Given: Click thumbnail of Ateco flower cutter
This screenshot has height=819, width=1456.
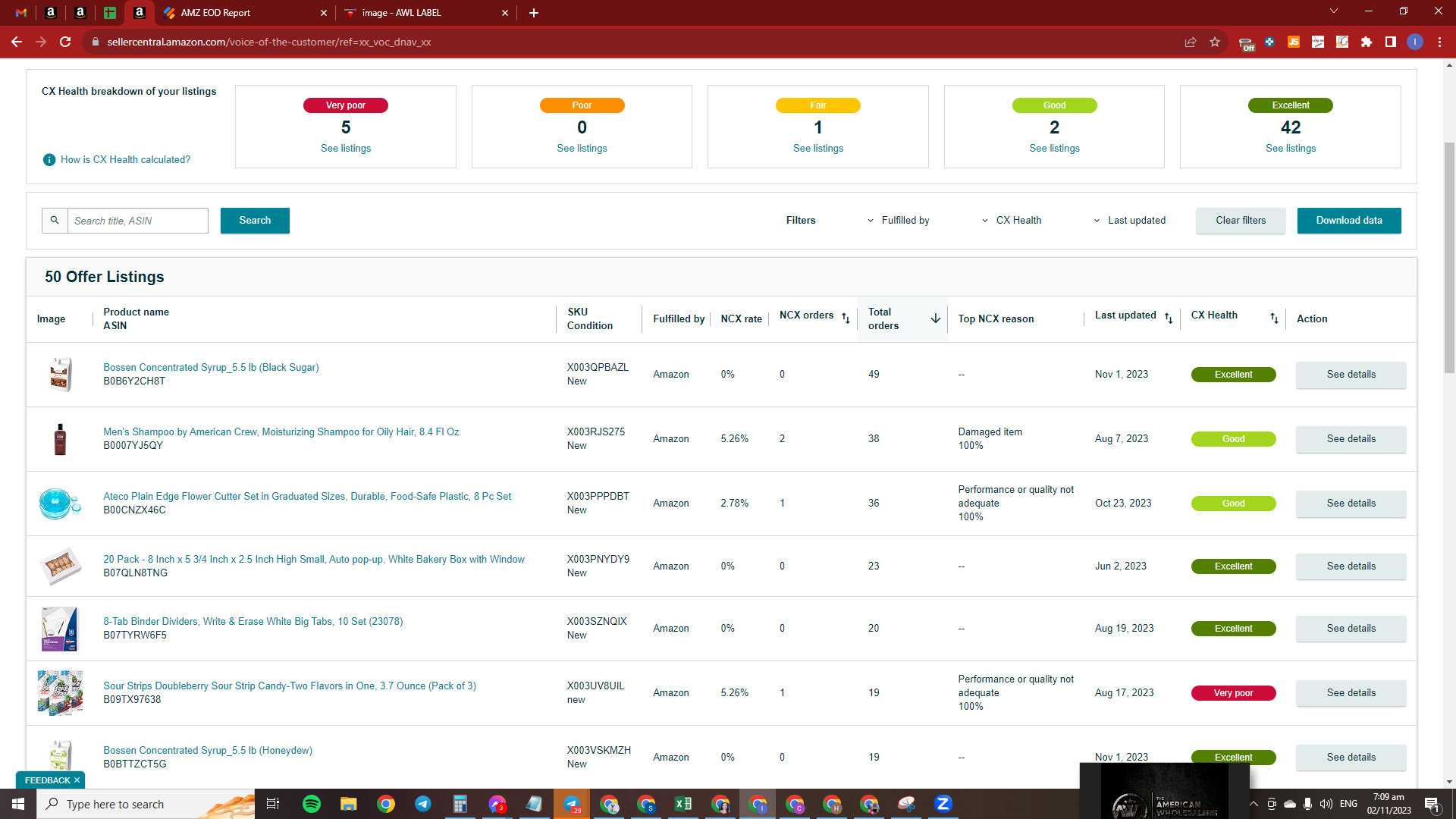Looking at the screenshot, I should tap(60, 503).
